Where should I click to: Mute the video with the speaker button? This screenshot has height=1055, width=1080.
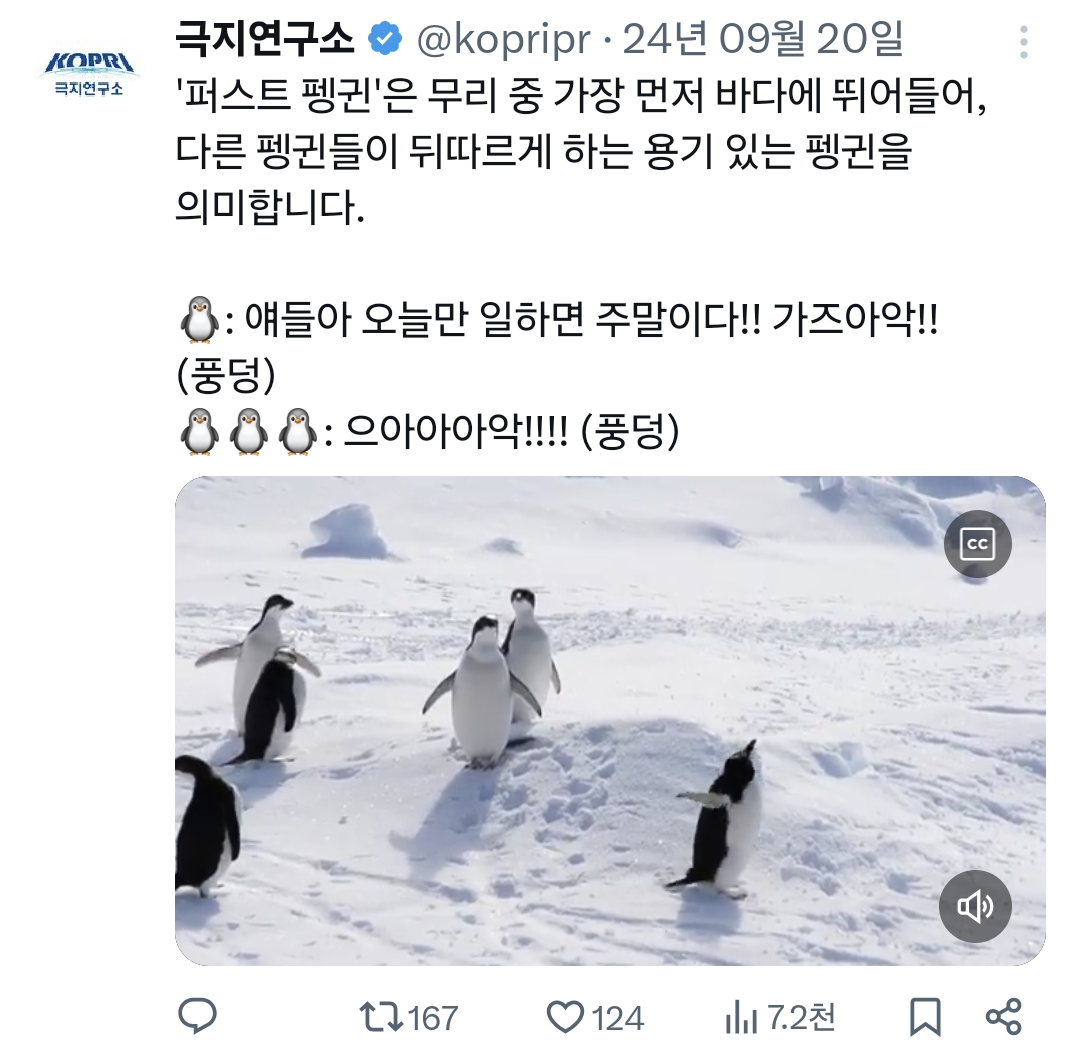tap(975, 906)
